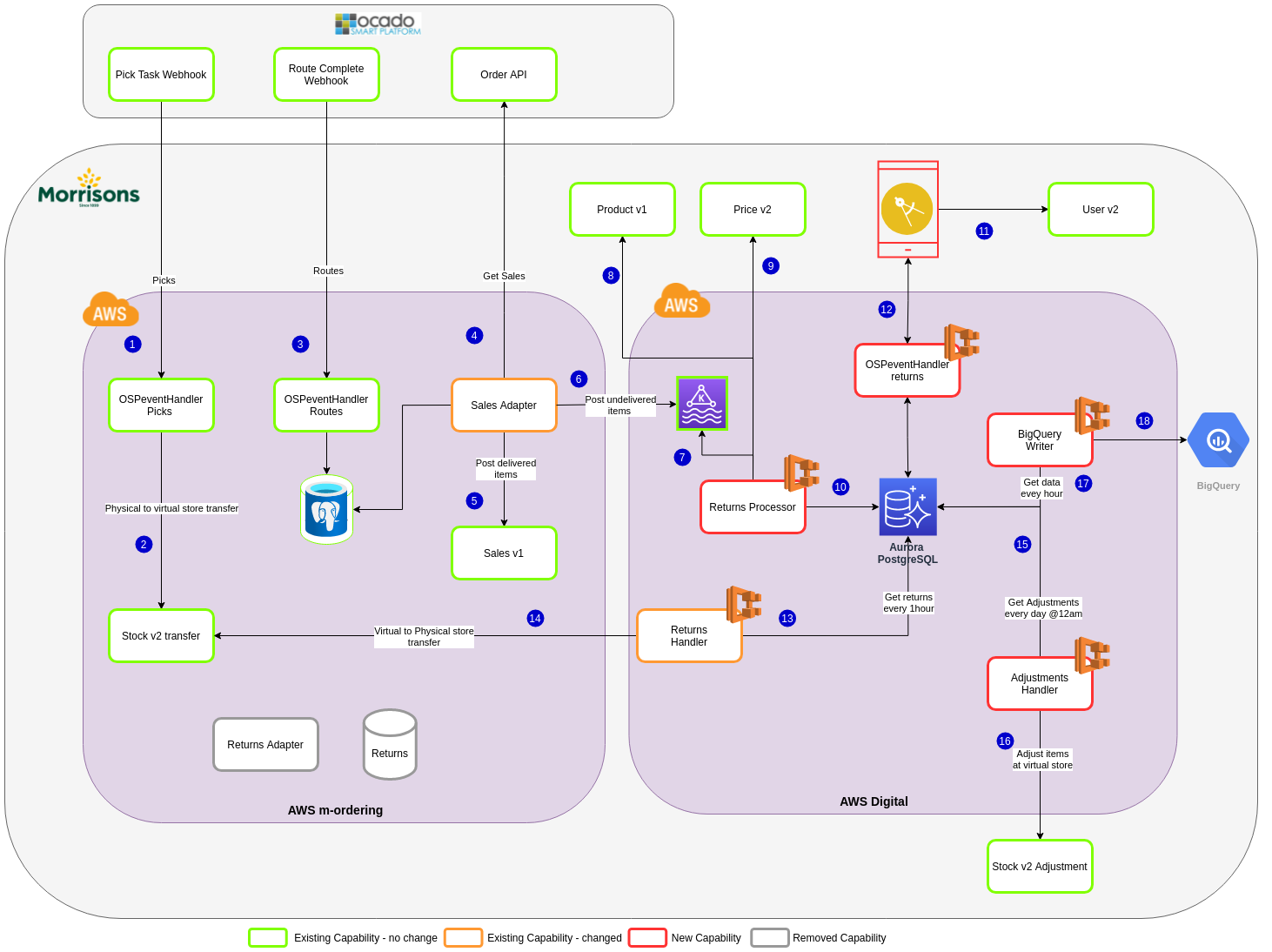Screen dimensions: 1272x952
Task: Click the ECS icon on Returns Handler
Action: [x=744, y=604]
